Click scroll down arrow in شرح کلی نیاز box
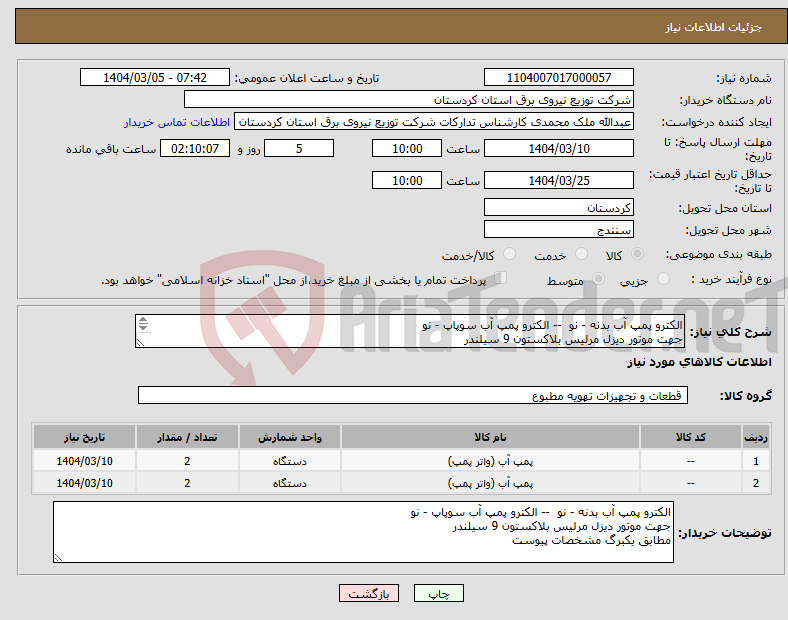Viewport: 788px width, 620px height. [x=143, y=328]
